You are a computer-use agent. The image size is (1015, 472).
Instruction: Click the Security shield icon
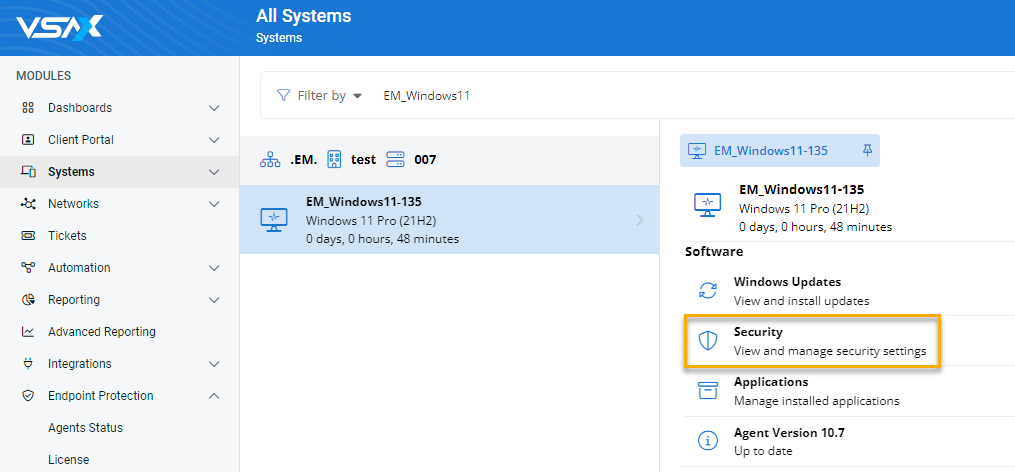coord(708,341)
